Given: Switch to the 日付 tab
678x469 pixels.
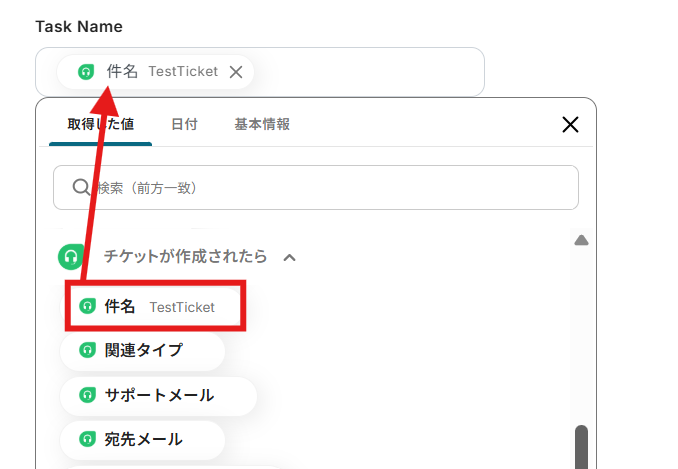Looking at the screenshot, I should pyautogui.click(x=184, y=124).
